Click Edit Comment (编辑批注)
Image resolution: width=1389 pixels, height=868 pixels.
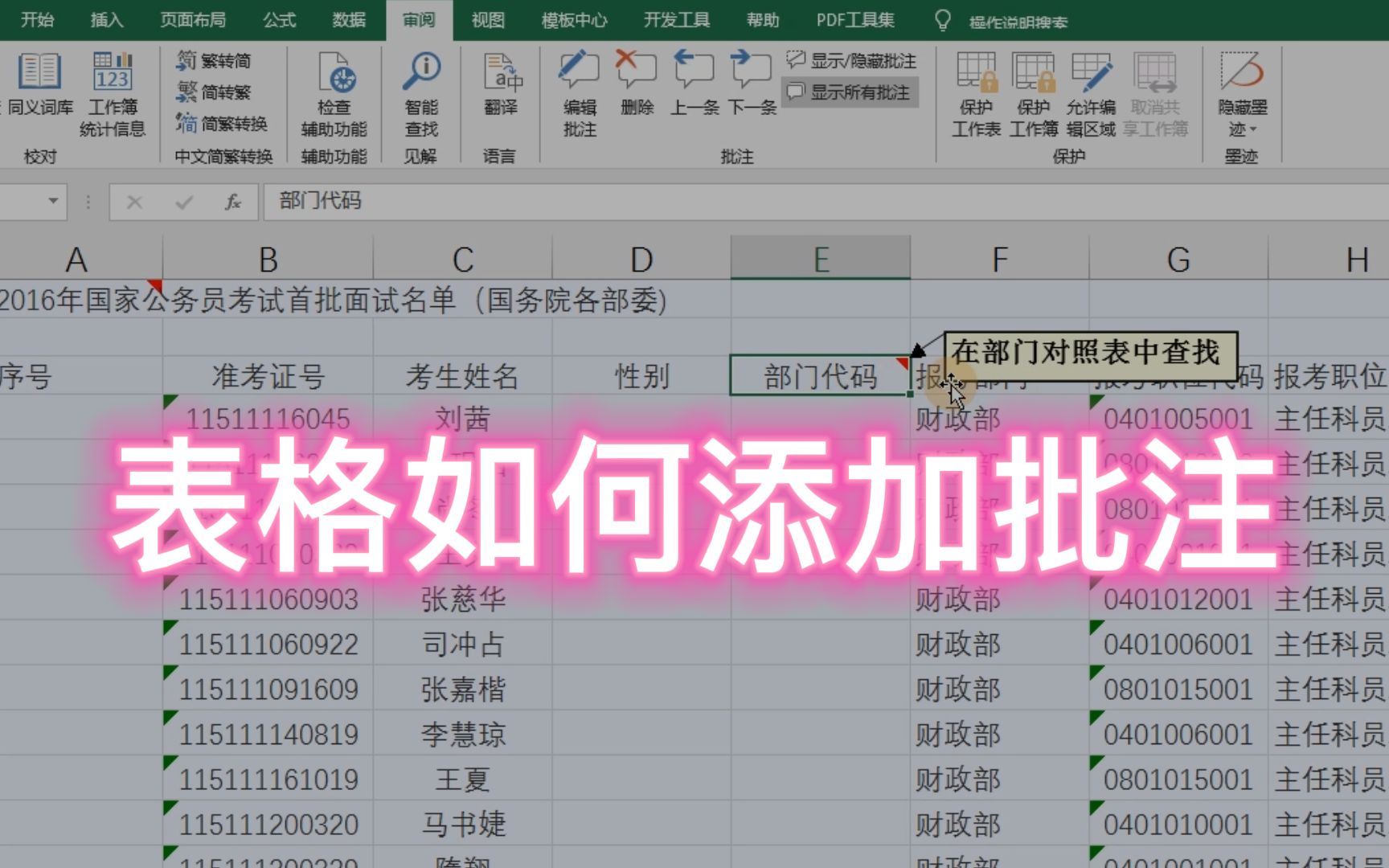[580, 95]
